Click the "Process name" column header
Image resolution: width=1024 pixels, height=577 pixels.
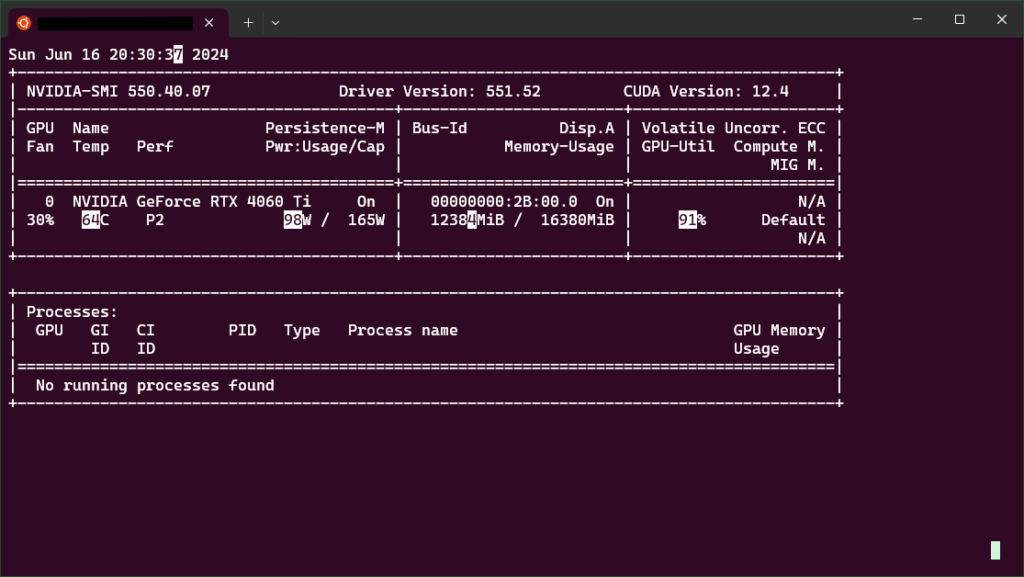403,330
